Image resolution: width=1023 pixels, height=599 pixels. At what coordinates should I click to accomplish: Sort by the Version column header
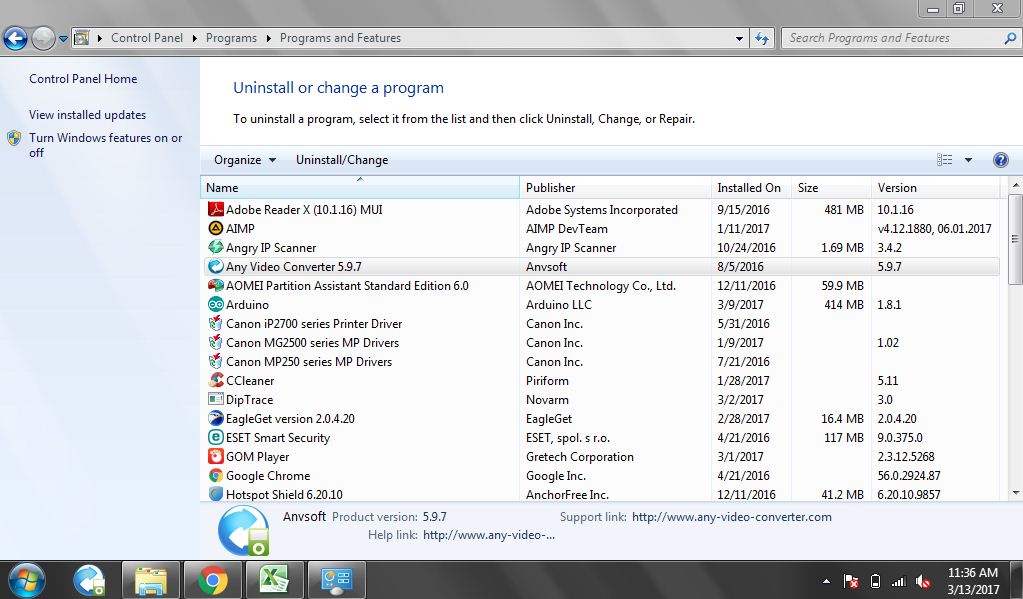pos(936,187)
